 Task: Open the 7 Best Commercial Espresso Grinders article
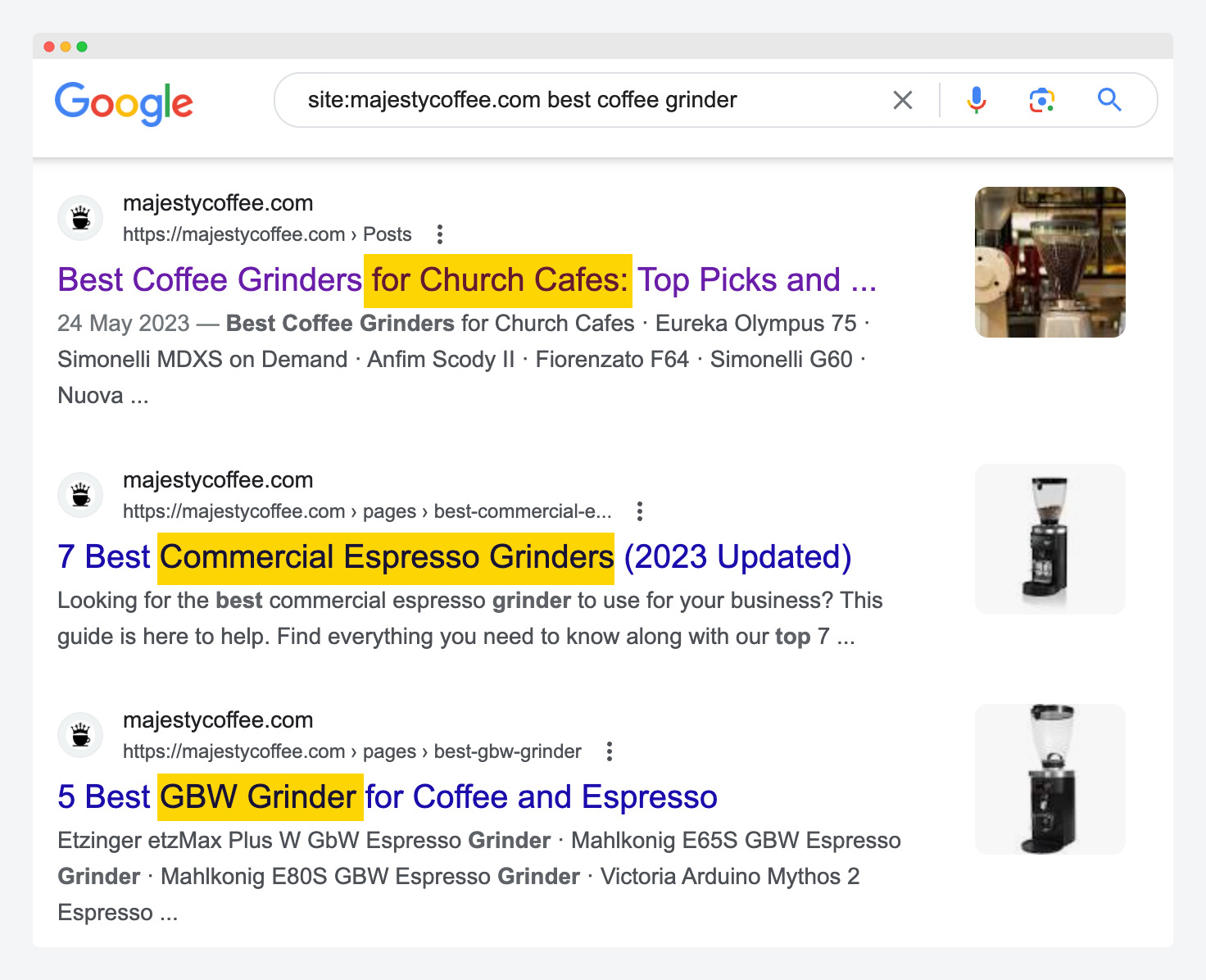[454, 556]
